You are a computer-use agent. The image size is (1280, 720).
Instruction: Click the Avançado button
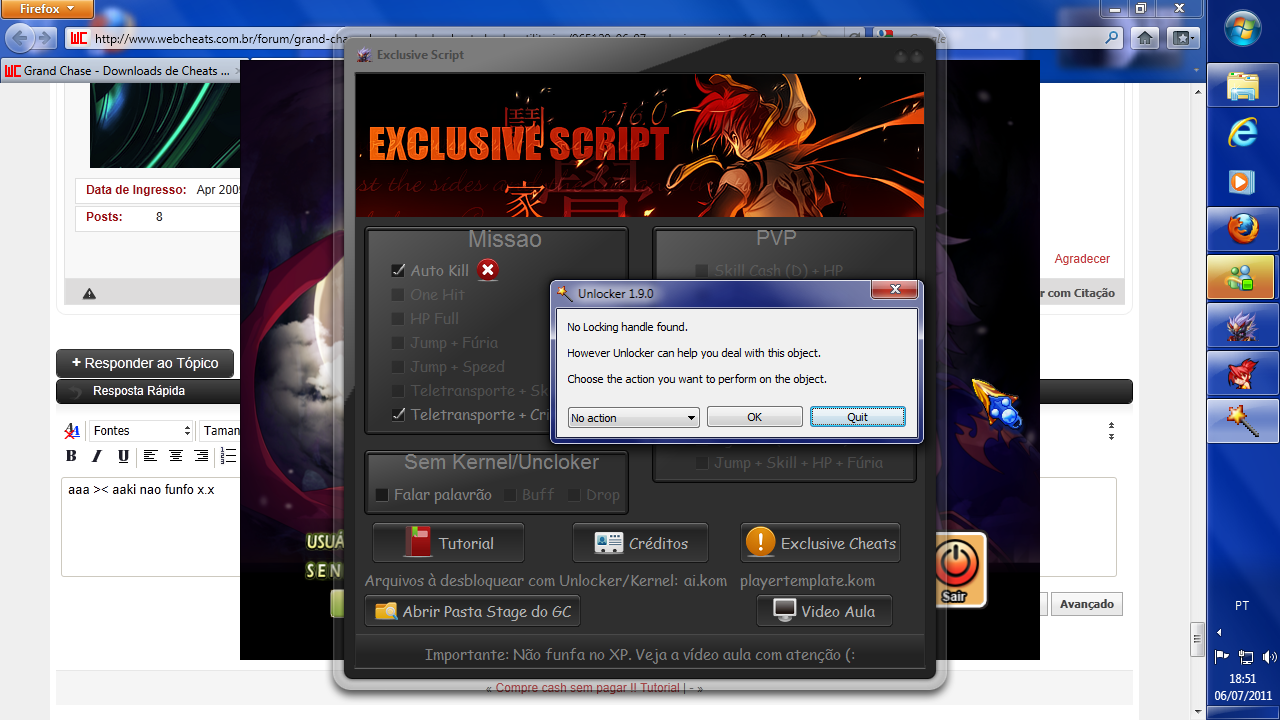point(1087,604)
